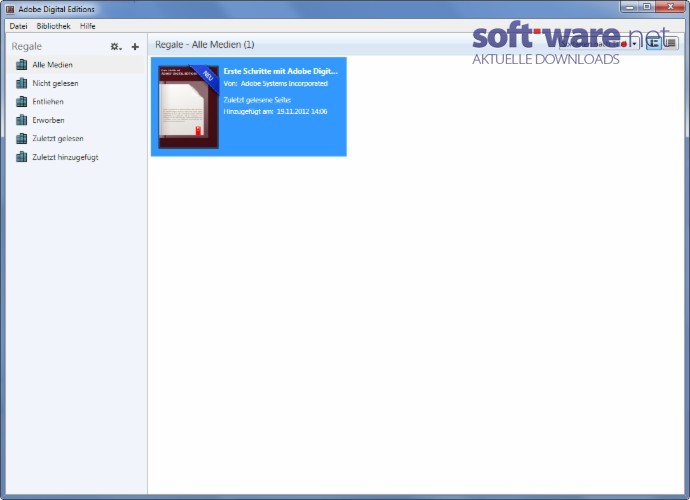Select the Erworben shelf
Screen dimensions: 690x500
(76, 120)
